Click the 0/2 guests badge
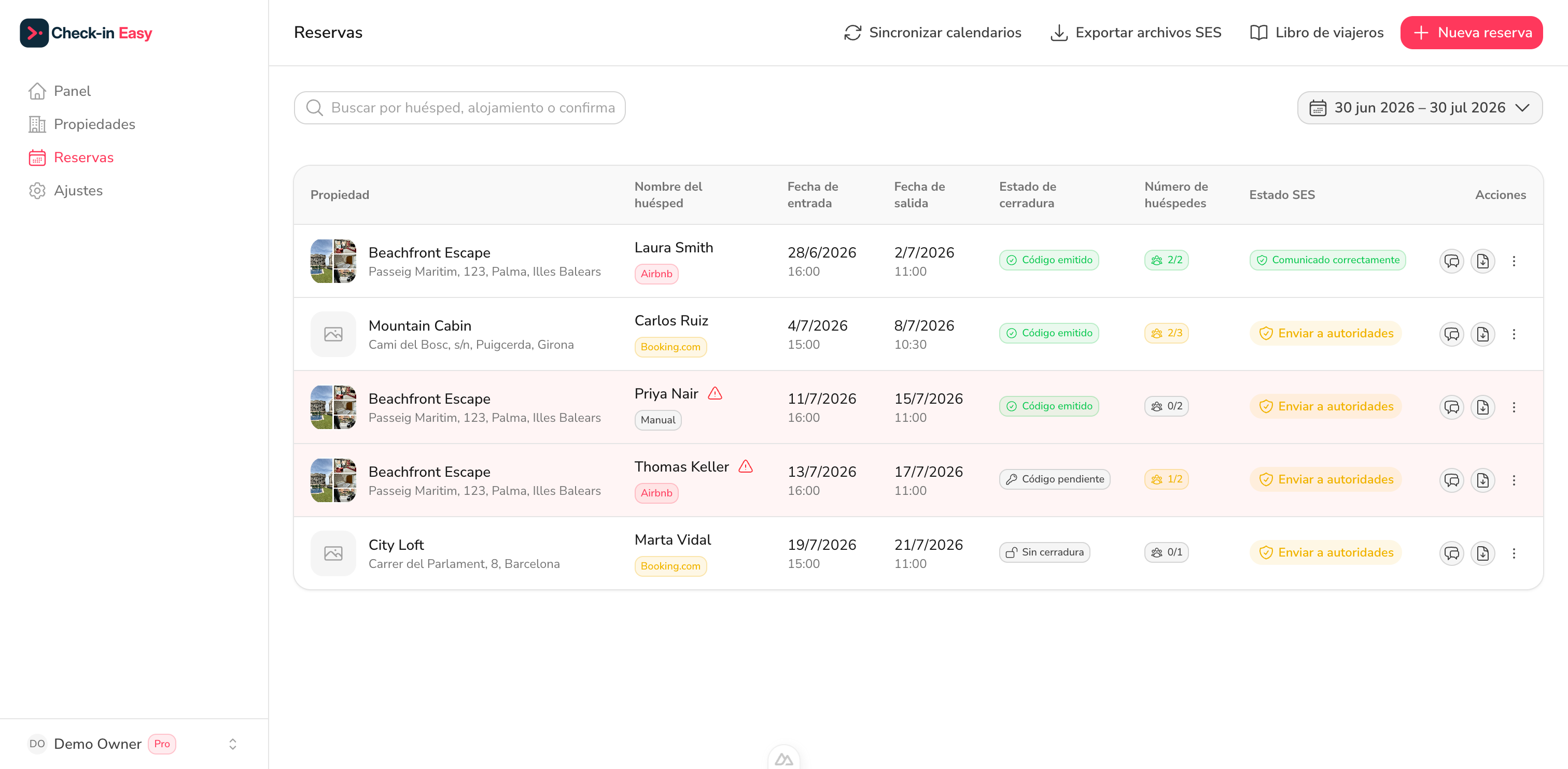The image size is (1568, 769). (x=1166, y=406)
